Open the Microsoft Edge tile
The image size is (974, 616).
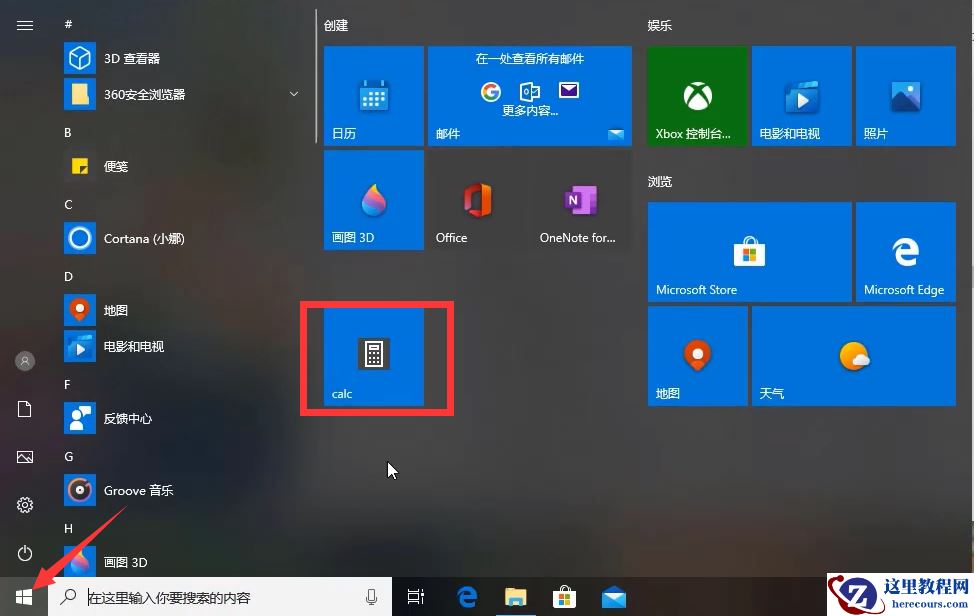coord(905,251)
